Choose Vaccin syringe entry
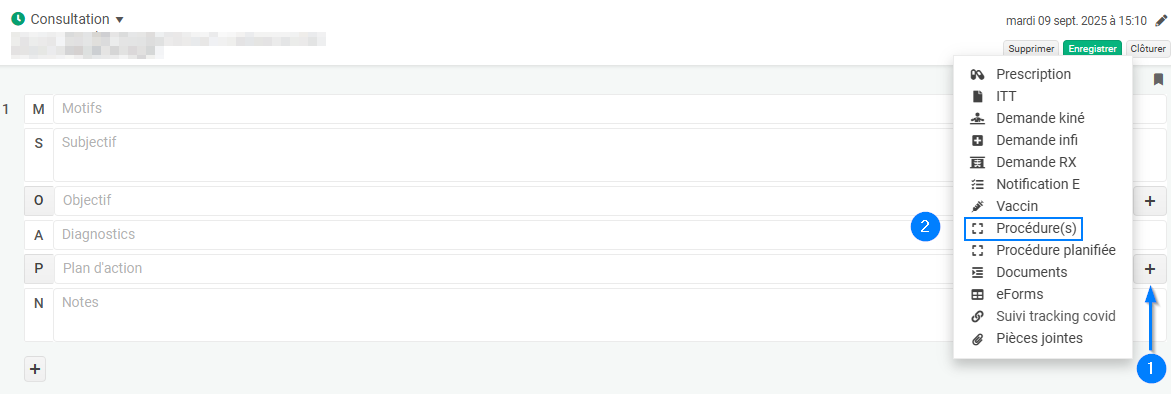 [1016, 206]
